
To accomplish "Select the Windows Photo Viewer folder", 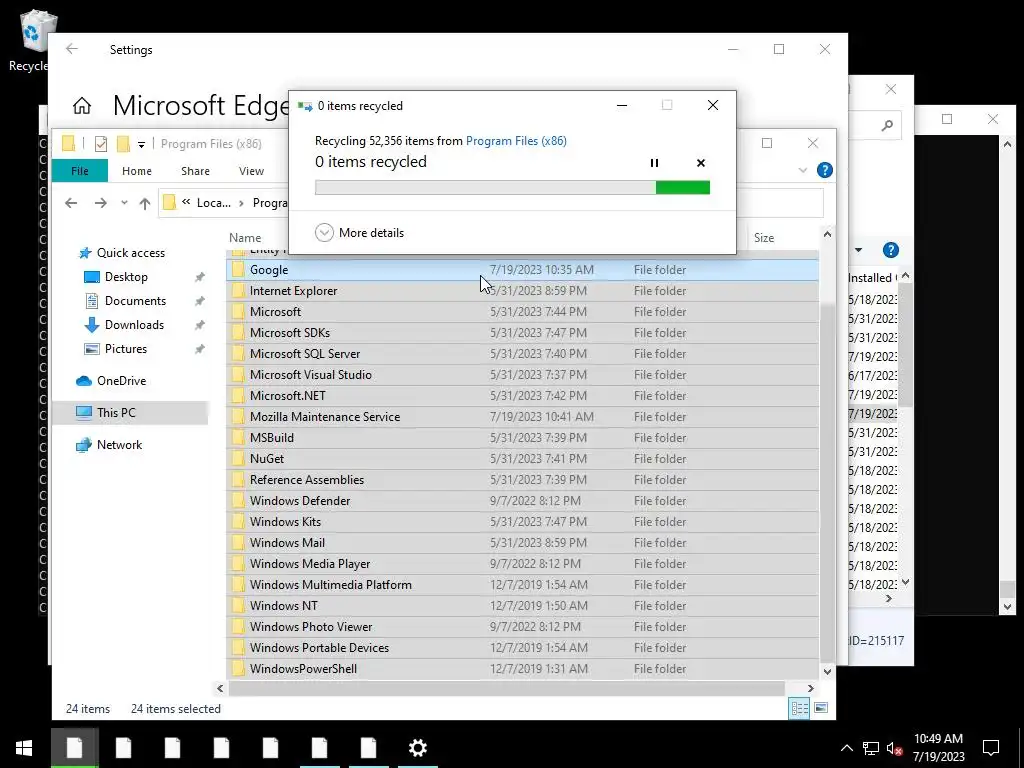I will [311, 626].
